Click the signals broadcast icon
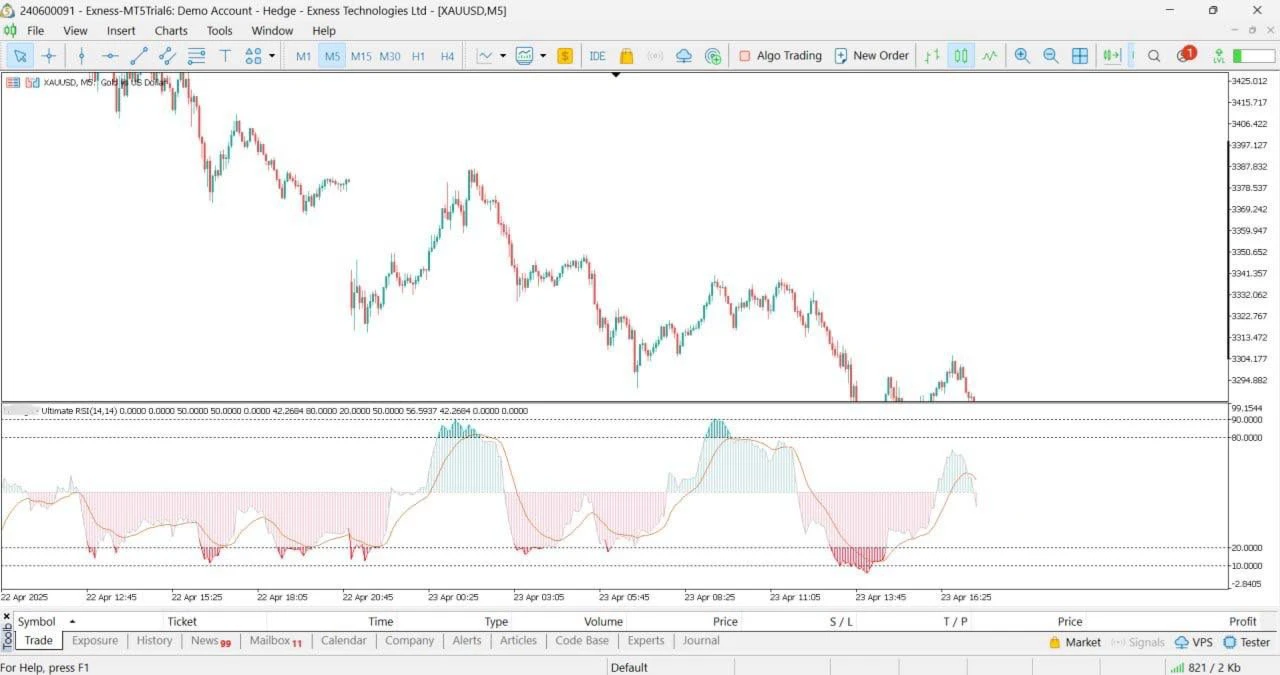 click(x=655, y=56)
